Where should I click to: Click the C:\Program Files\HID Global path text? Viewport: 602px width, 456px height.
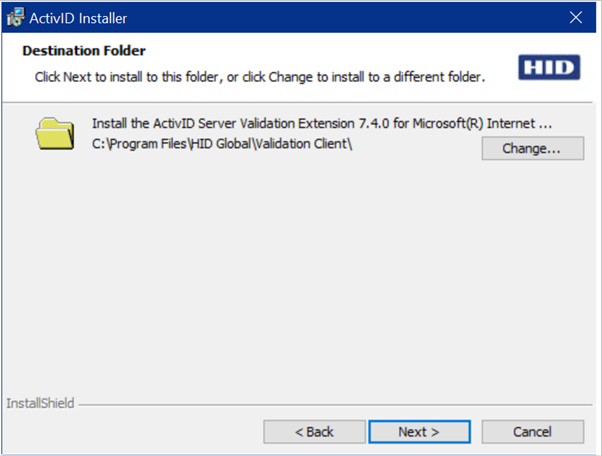(x=222, y=144)
